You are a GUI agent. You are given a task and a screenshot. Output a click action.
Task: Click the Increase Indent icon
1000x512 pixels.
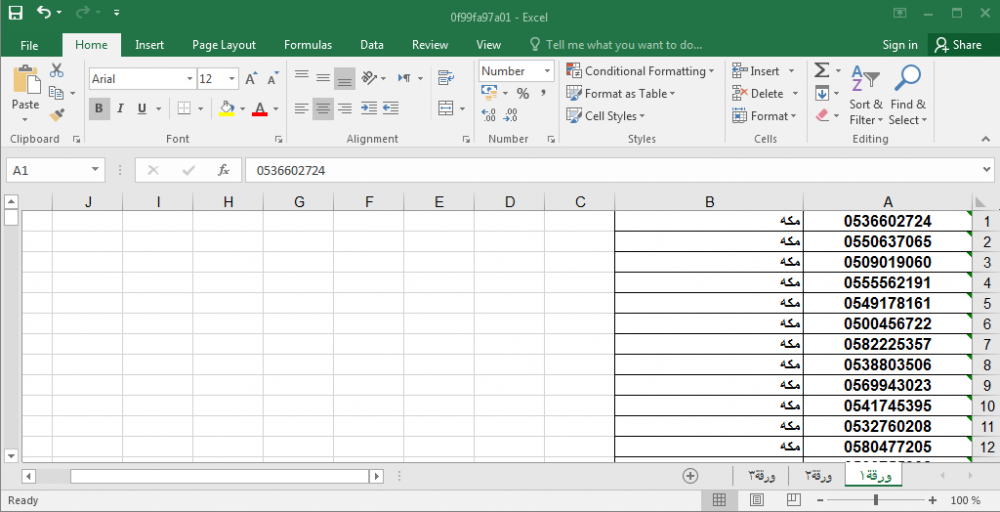(390, 108)
